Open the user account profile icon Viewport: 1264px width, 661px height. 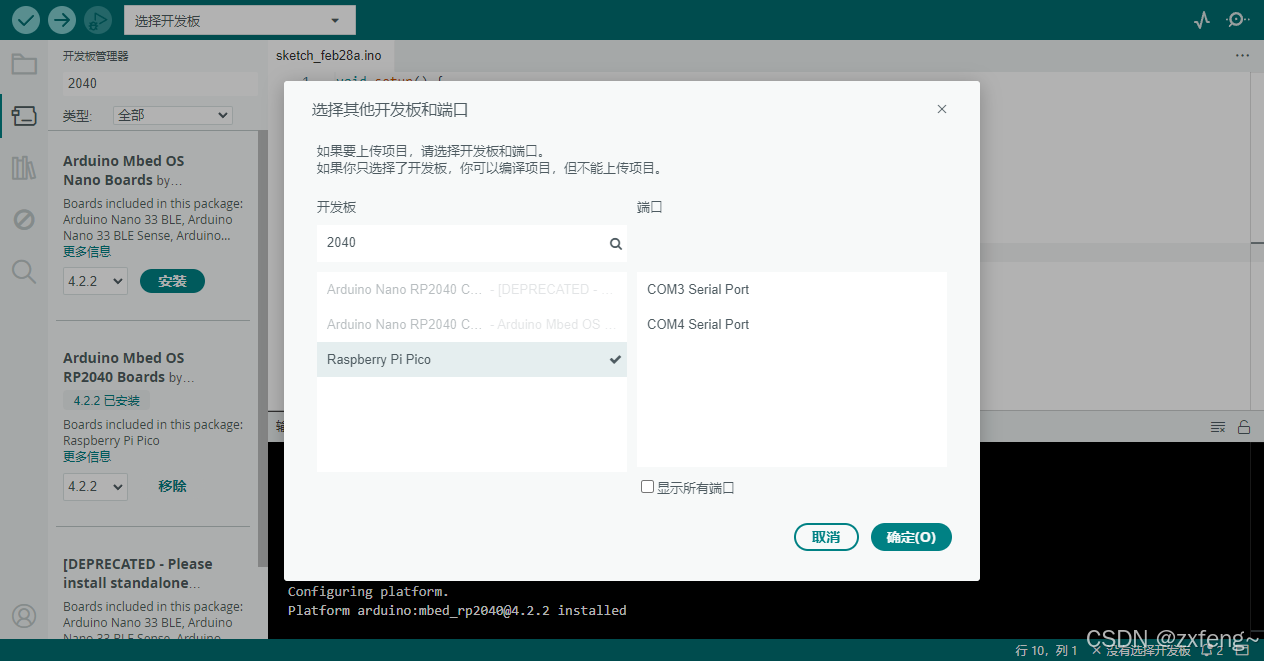click(x=24, y=616)
